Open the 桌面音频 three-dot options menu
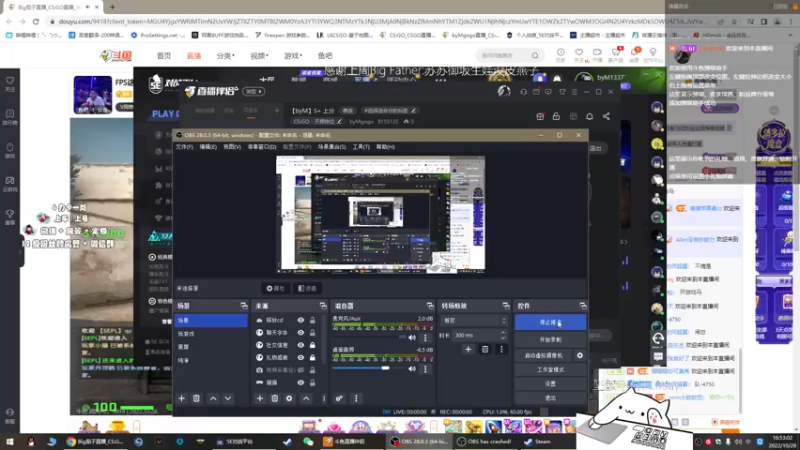Screen dimensions: 800x450 point(425,368)
